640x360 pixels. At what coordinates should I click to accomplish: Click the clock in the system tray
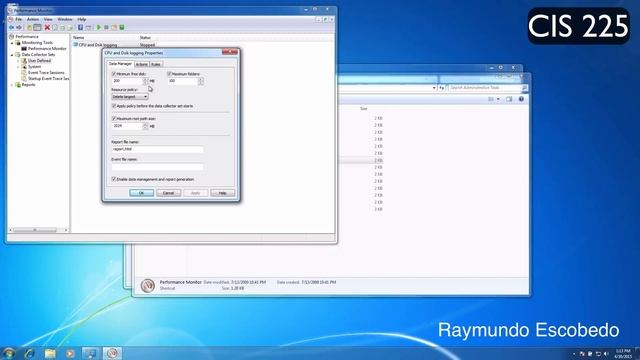click(623, 353)
